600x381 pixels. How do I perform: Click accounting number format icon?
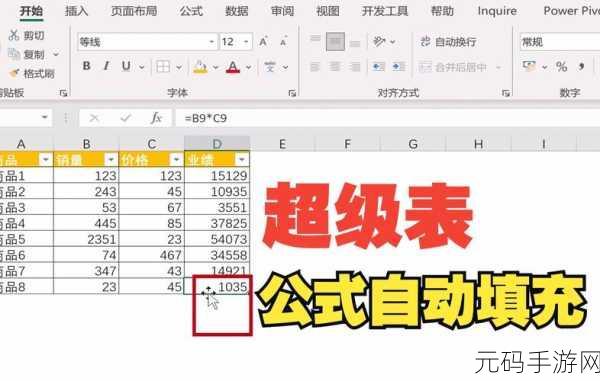530,66
